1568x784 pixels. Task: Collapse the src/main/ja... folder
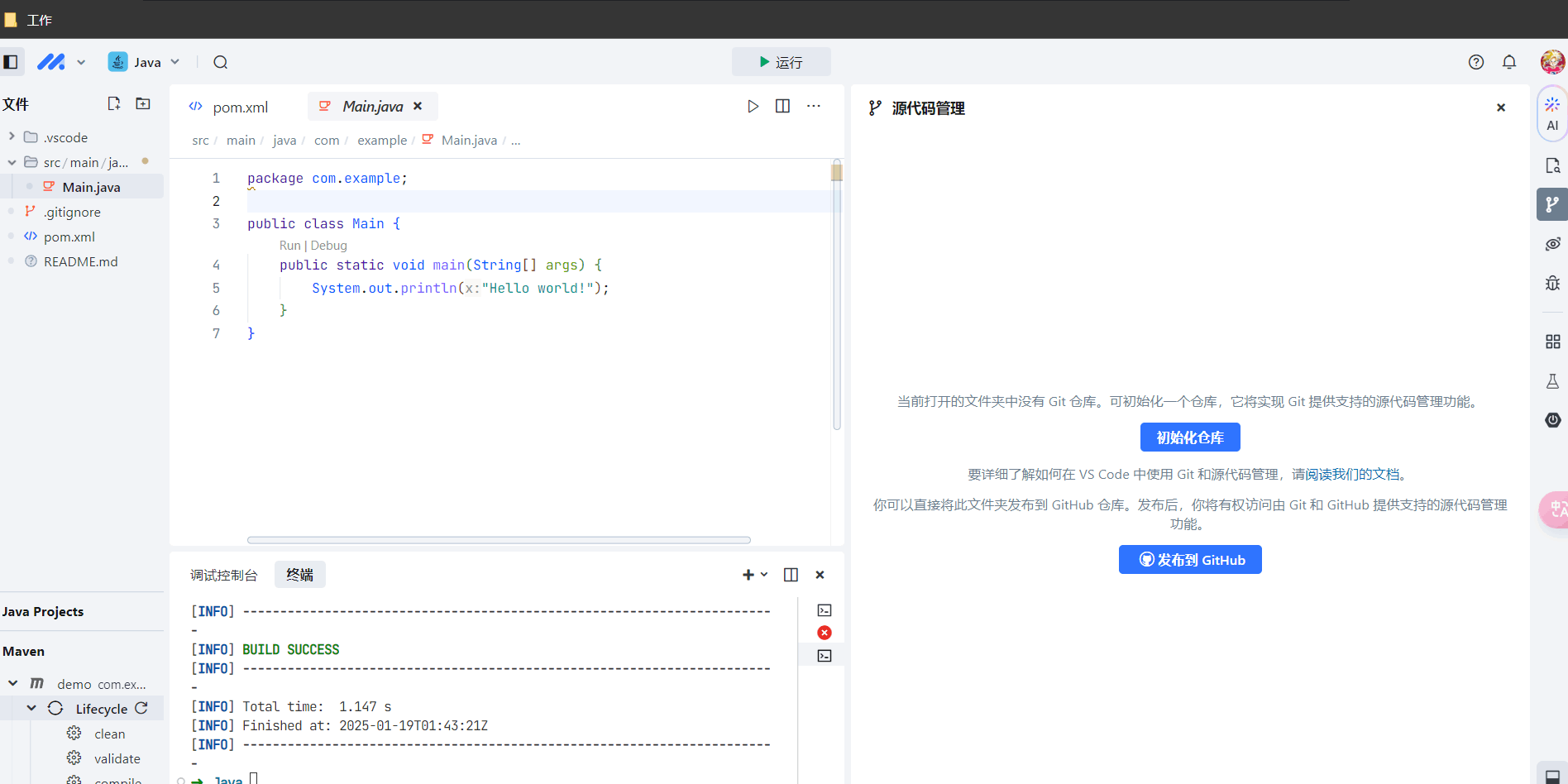point(12,162)
